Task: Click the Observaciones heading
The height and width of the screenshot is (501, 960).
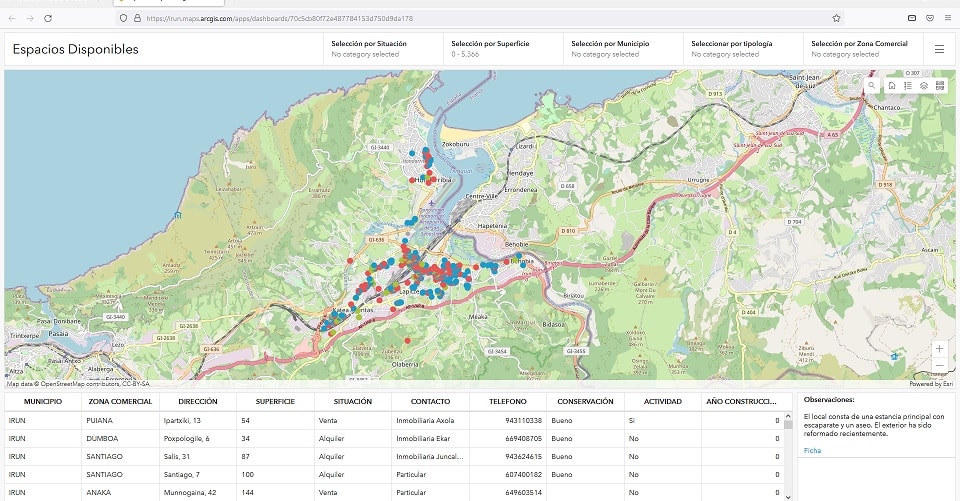Action: click(828, 399)
